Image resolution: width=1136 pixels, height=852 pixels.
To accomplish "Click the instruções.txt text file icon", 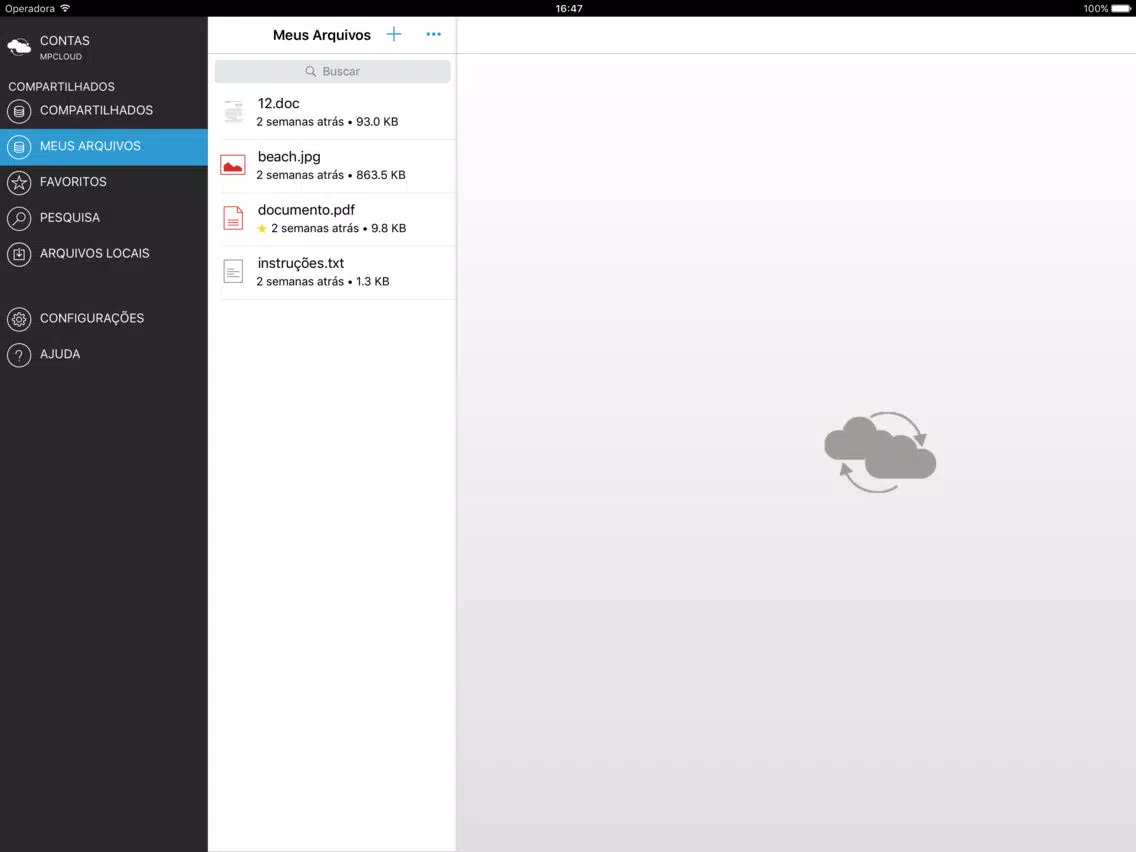I will tap(233, 272).
